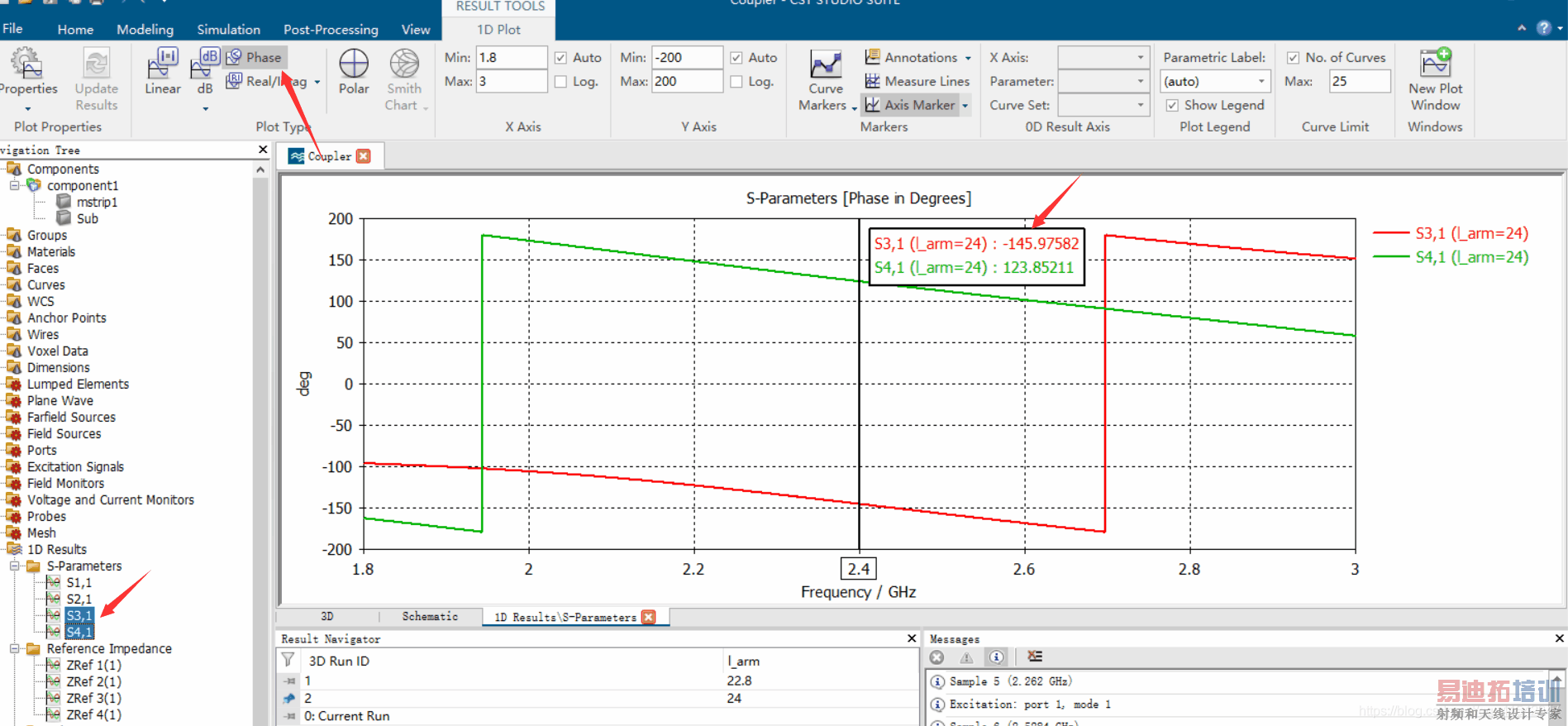Expand Annotations dropdown arrow
Image resolution: width=1568 pixels, height=726 pixels.
[967, 58]
